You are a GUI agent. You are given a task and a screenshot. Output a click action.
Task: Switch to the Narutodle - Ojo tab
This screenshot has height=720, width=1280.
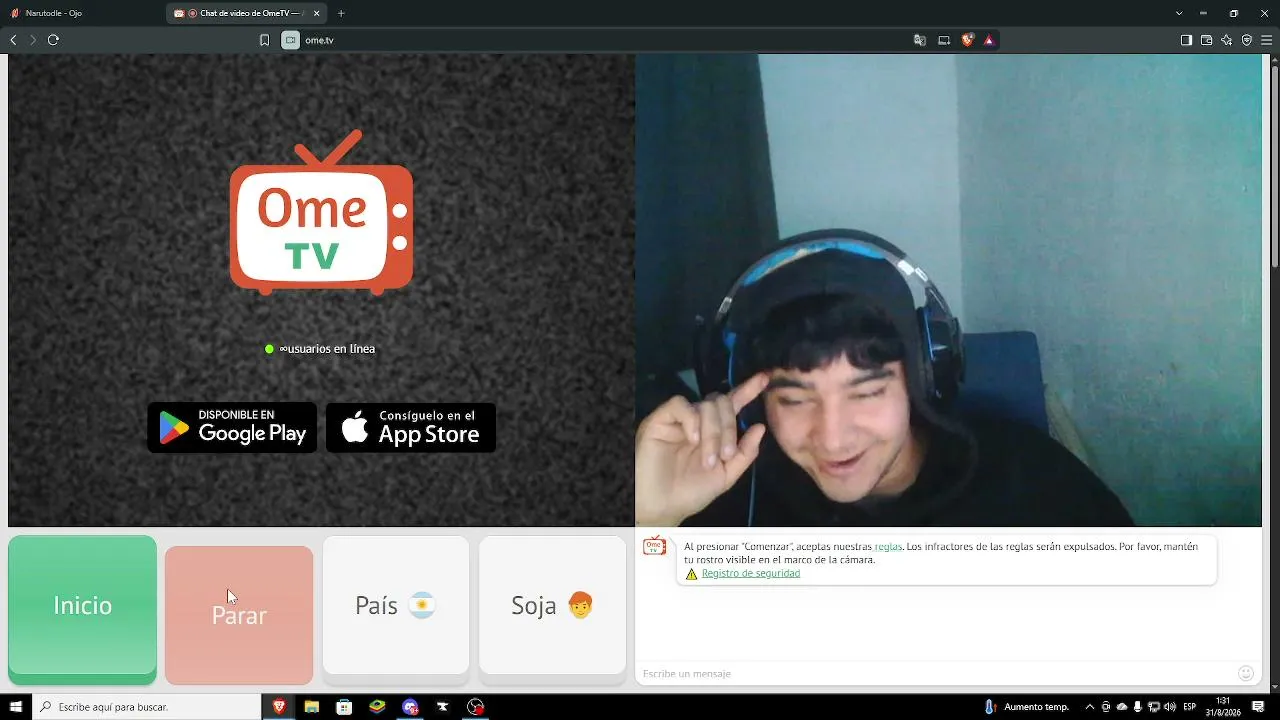(85, 13)
